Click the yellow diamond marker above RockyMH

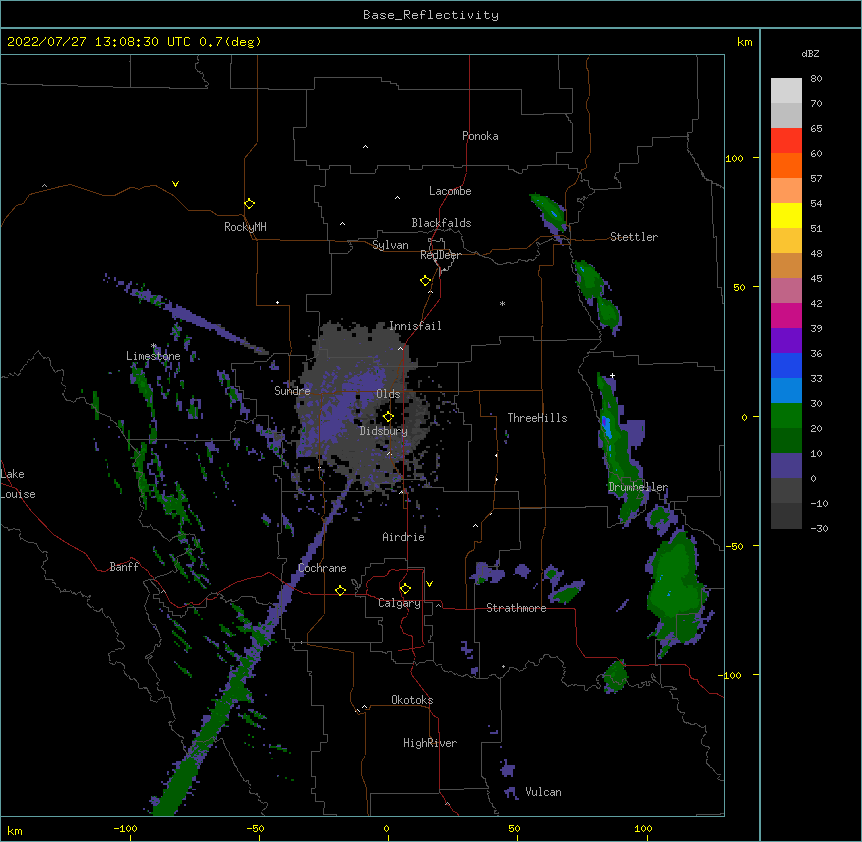tap(249, 204)
